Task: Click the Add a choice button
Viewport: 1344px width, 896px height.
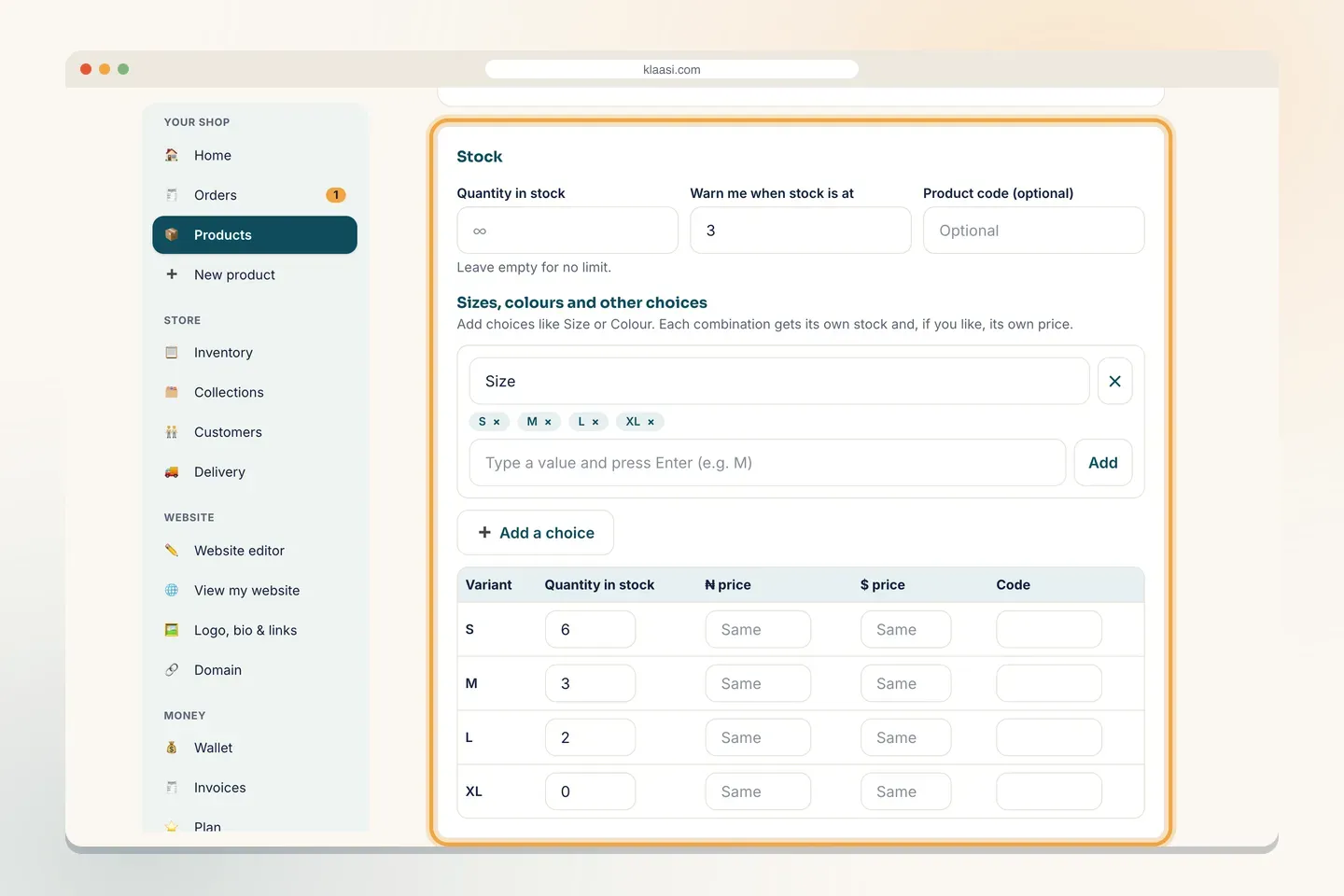Action: 536,533
